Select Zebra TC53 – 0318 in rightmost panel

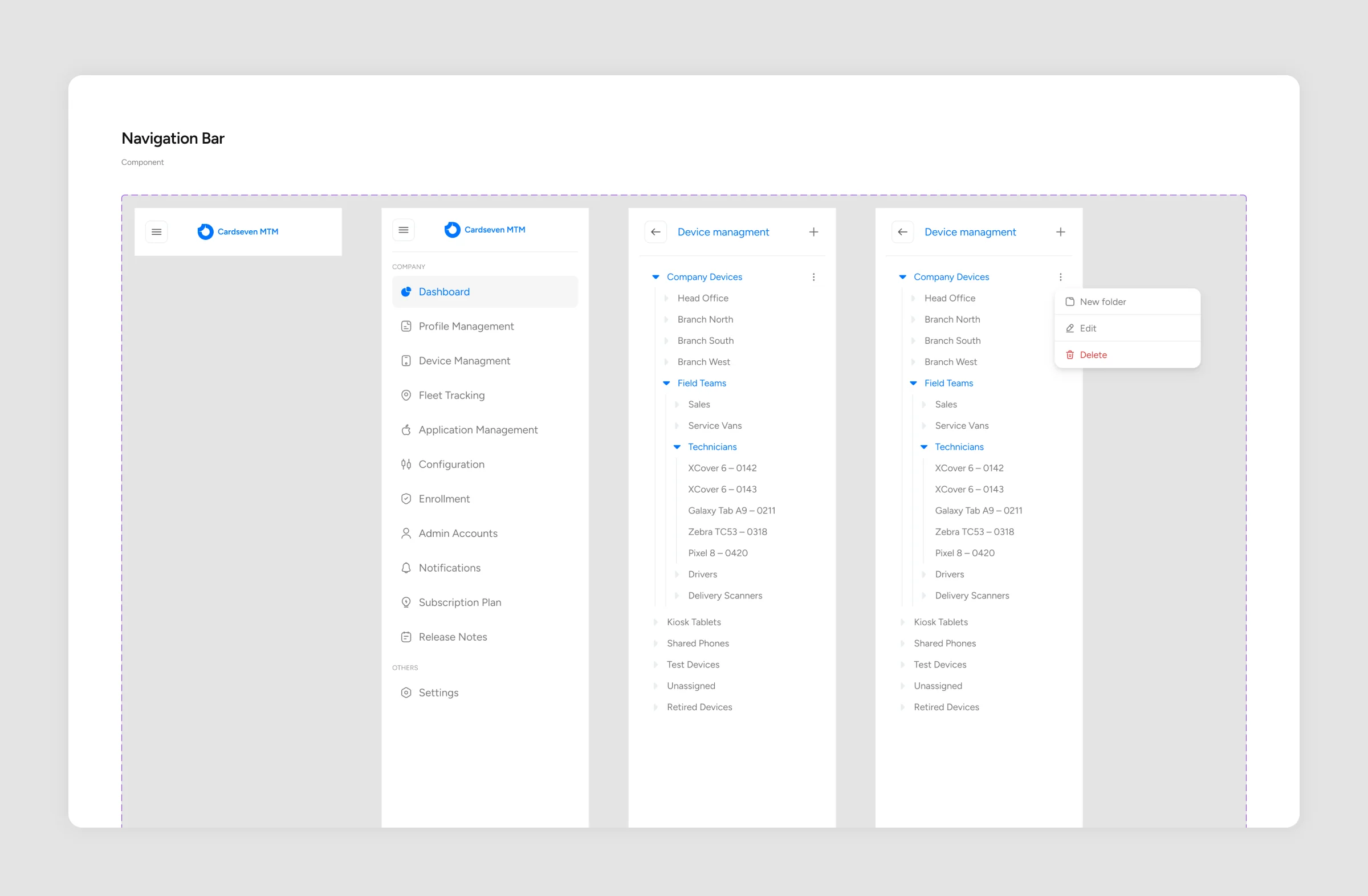click(974, 532)
